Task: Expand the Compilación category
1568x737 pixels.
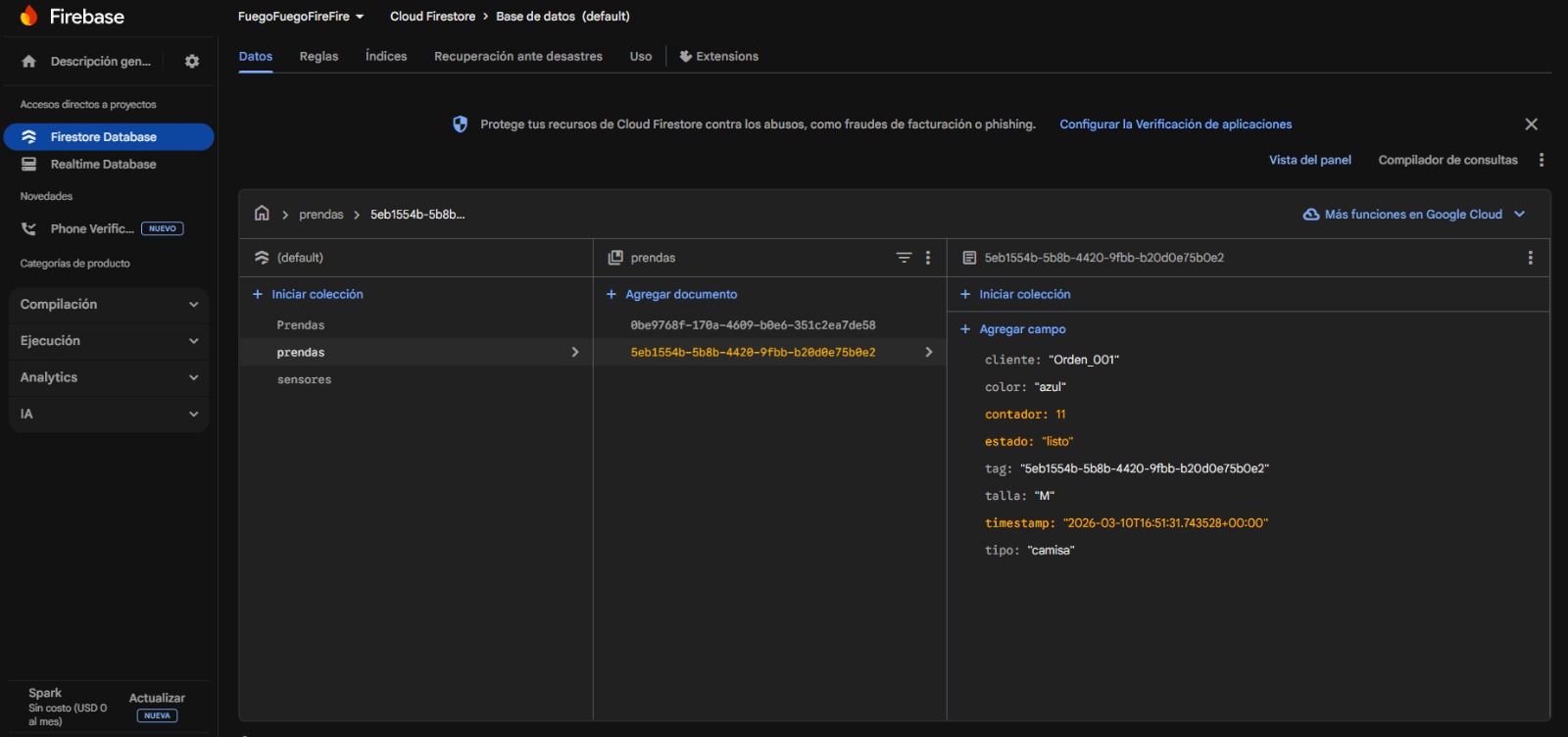Action: coord(108,305)
